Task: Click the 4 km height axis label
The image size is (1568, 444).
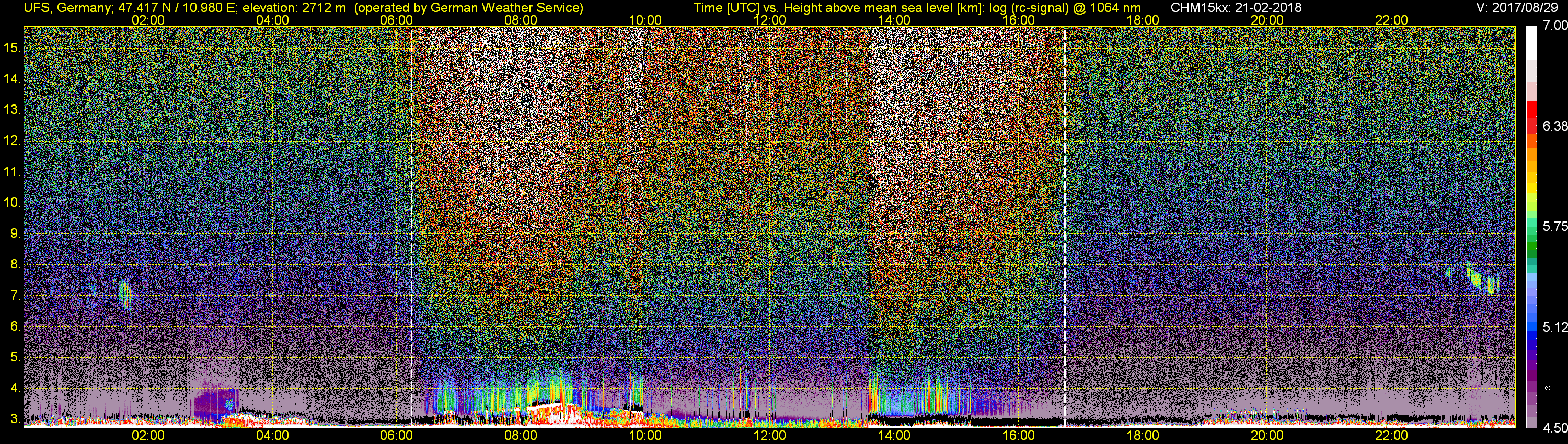Action: point(15,388)
